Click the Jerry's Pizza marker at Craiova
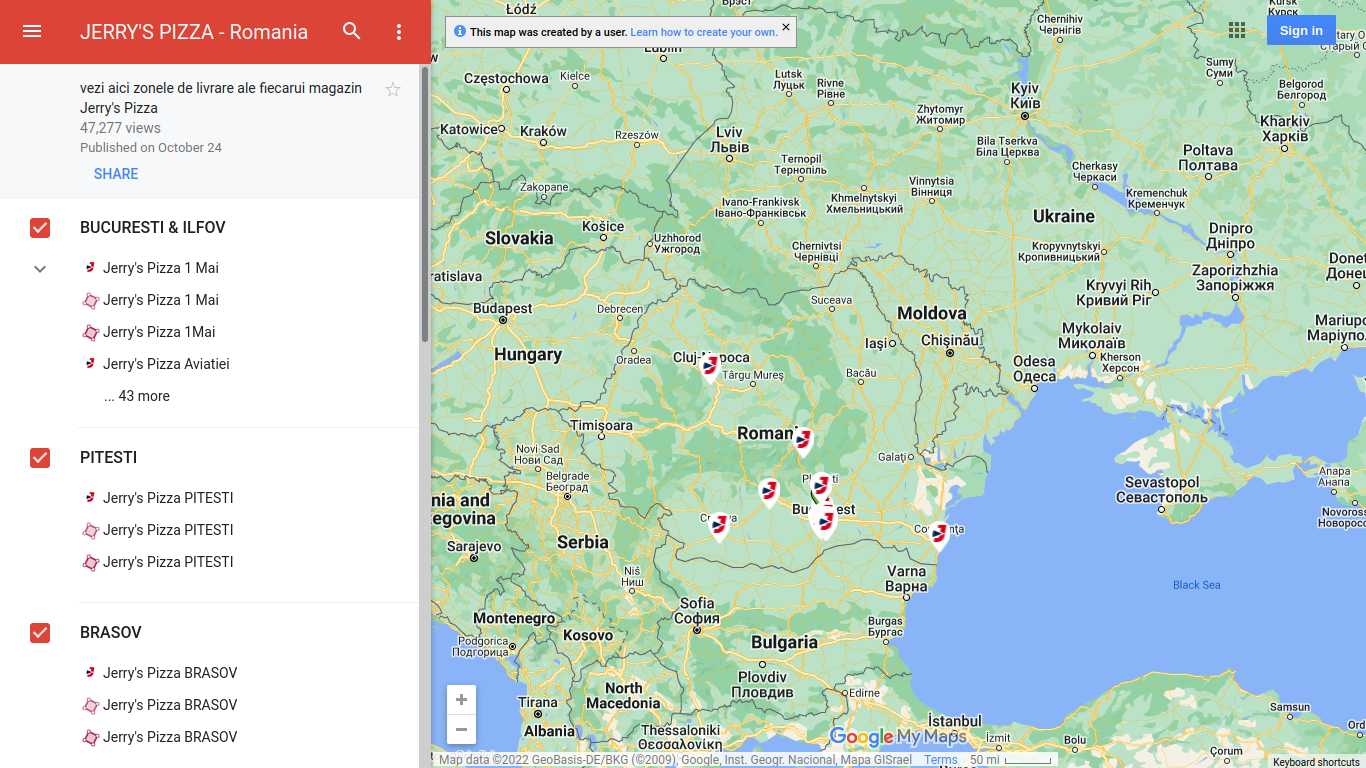This screenshot has width=1366, height=768. (719, 525)
